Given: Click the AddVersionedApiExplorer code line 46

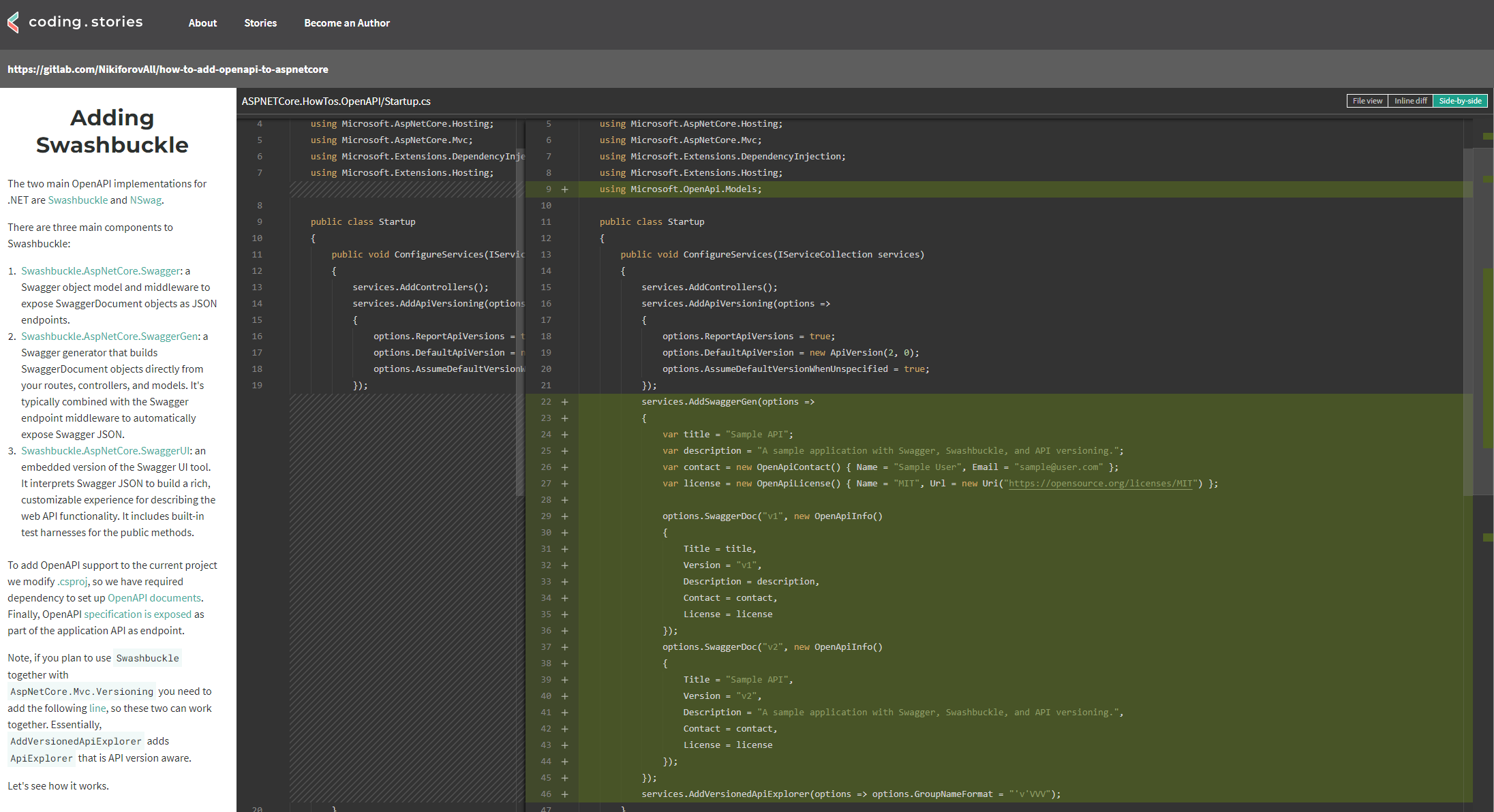Looking at the screenshot, I should coord(851,794).
